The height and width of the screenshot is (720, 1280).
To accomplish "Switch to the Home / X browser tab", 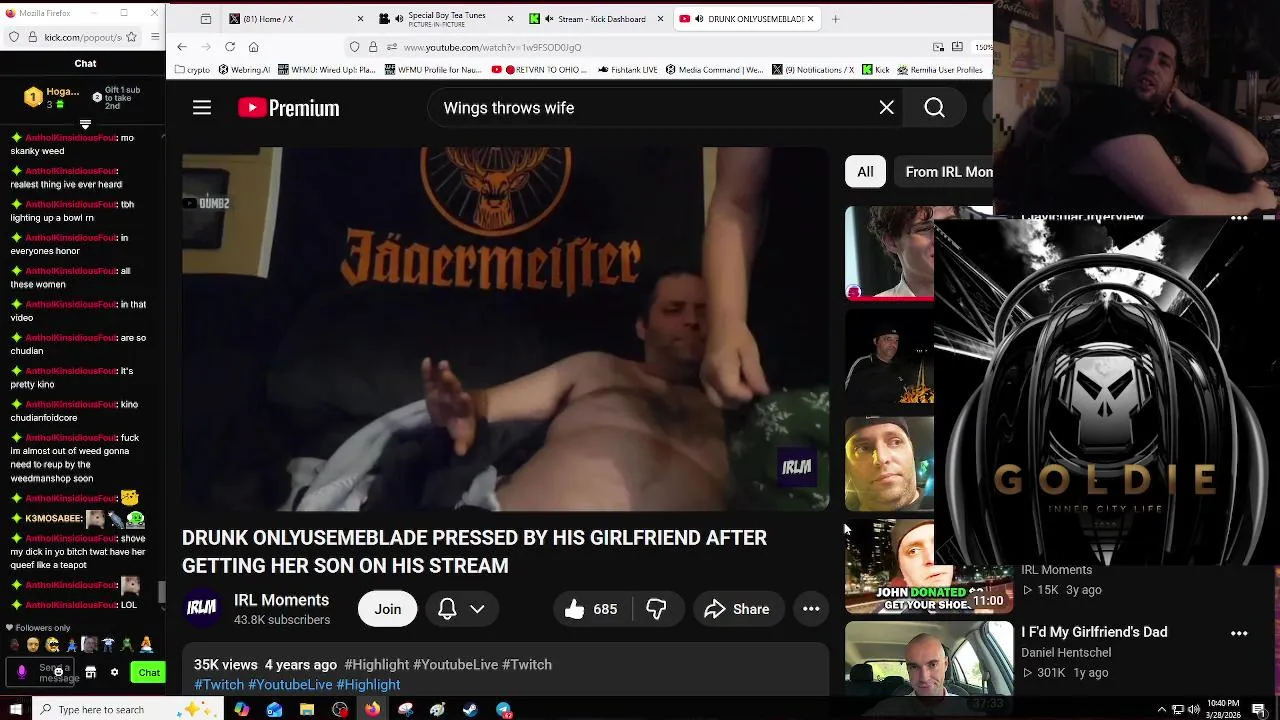I will coord(296,19).
